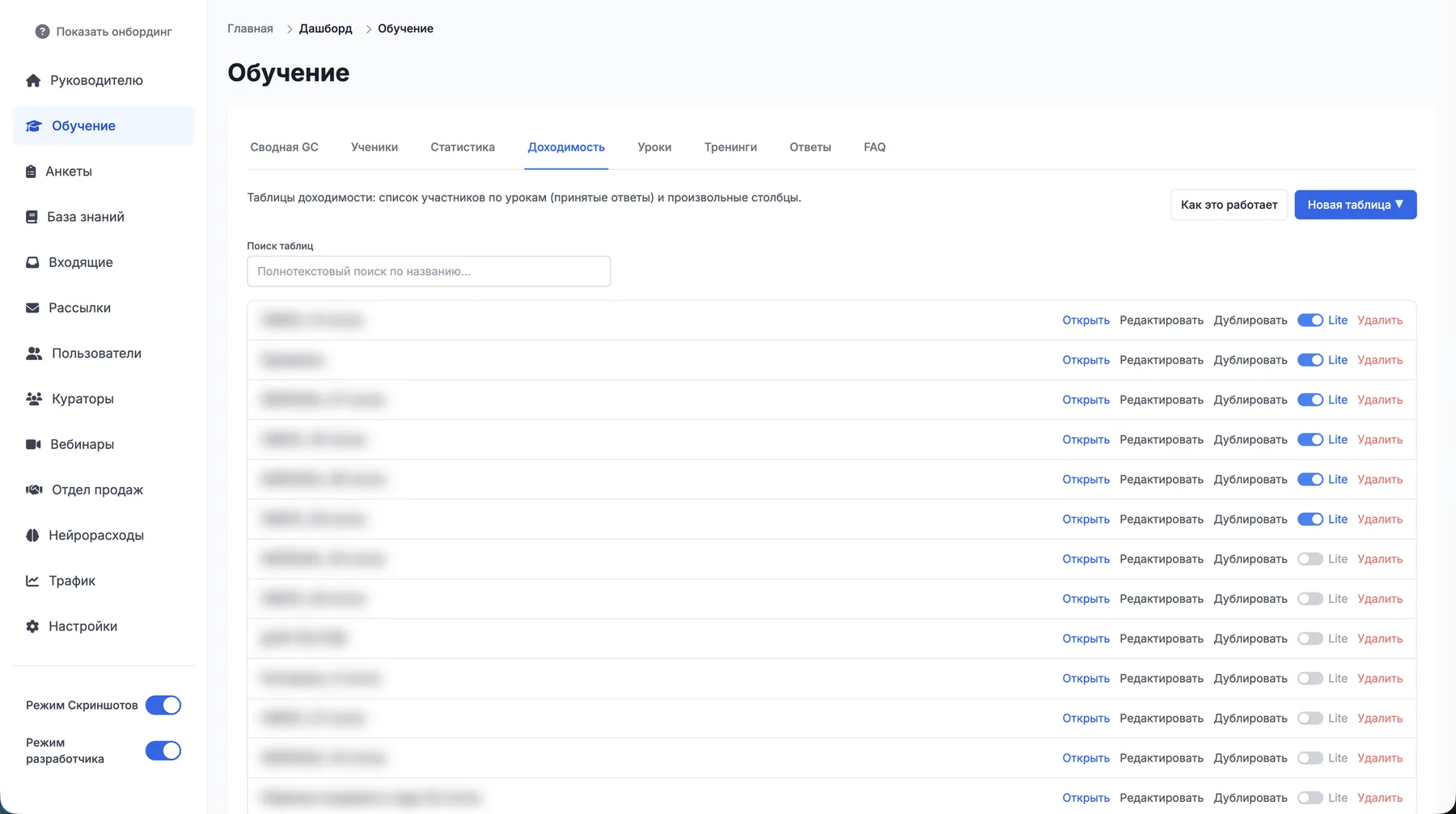The image size is (1456, 814).
Task: Open the Руководителю home icon
Action: point(33,80)
